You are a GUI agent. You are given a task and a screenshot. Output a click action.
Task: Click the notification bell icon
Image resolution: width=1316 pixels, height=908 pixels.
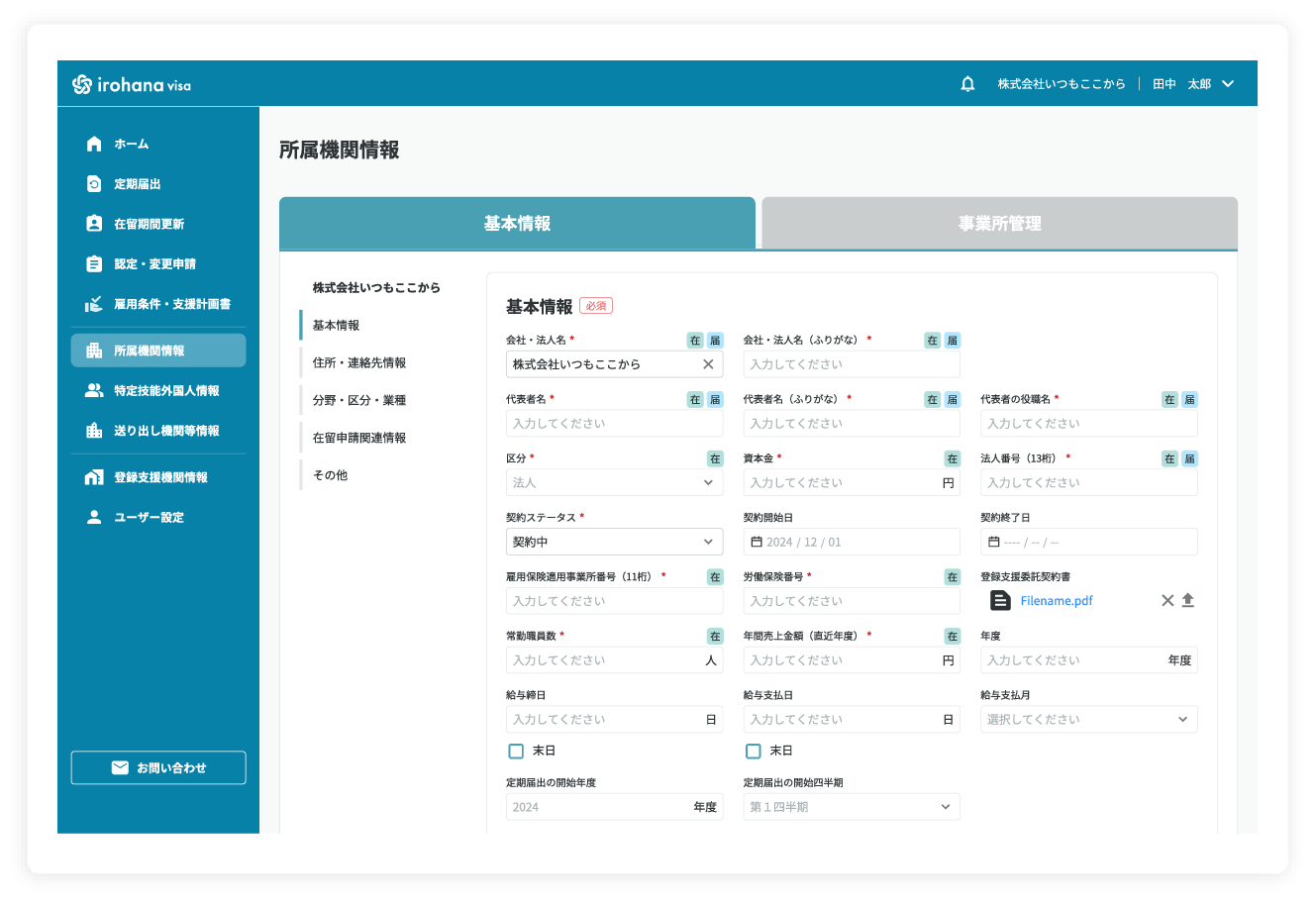click(x=967, y=84)
